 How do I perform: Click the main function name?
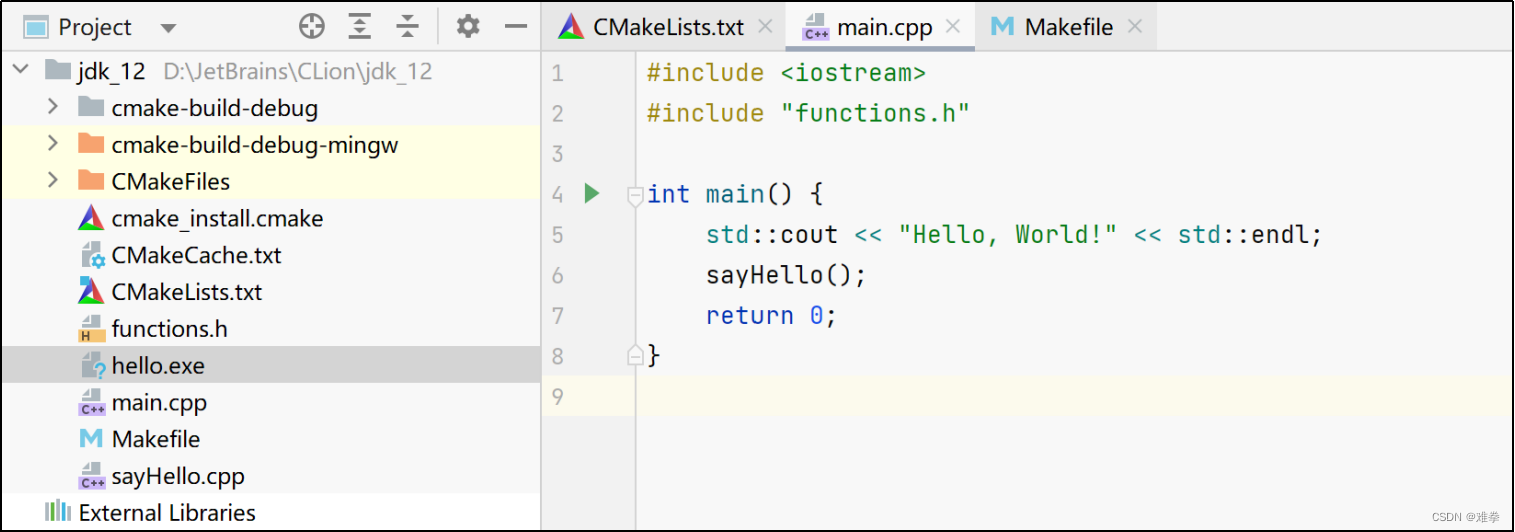click(x=735, y=194)
